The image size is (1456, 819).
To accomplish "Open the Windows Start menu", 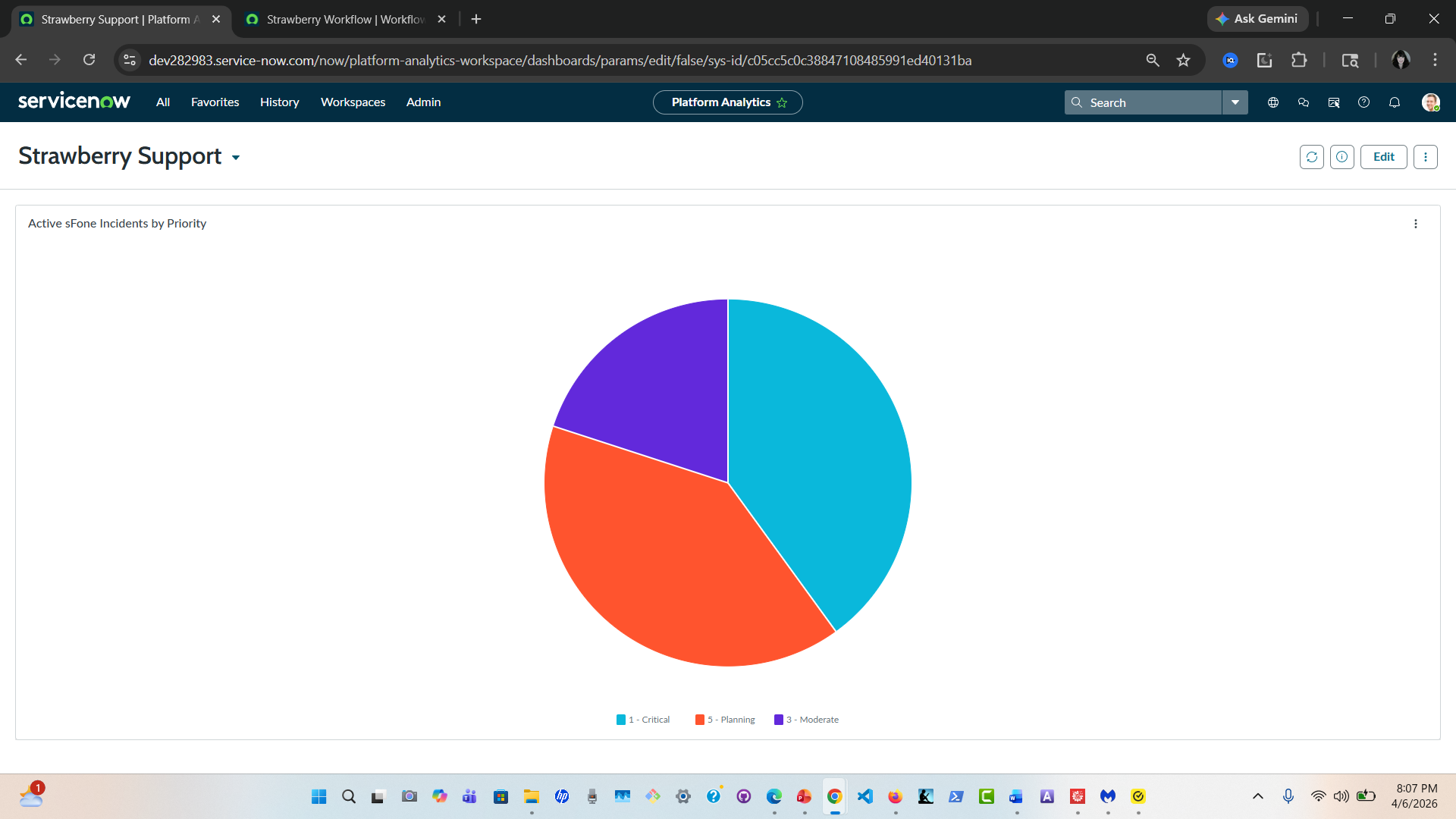I will click(x=318, y=796).
